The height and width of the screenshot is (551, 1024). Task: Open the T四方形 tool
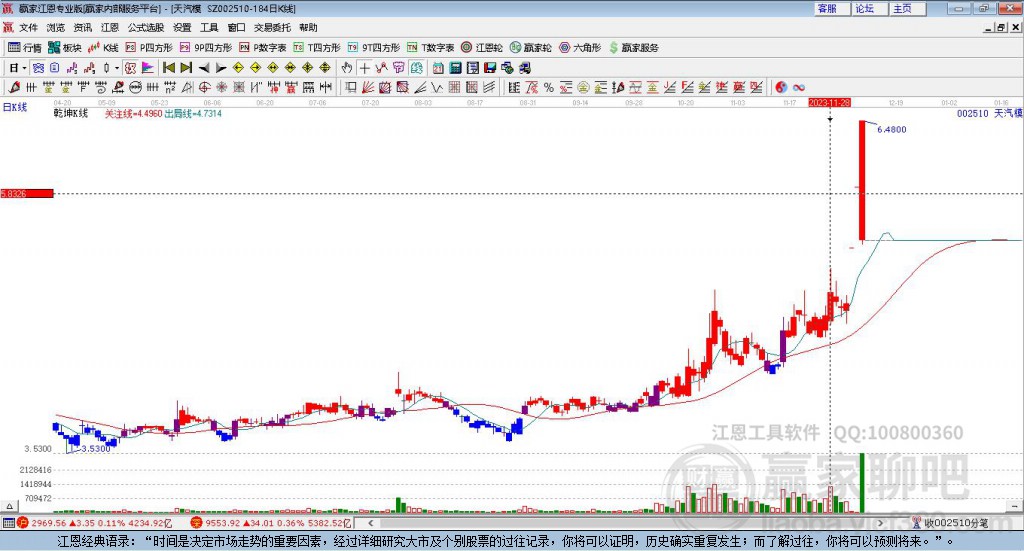click(x=317, y=48)
